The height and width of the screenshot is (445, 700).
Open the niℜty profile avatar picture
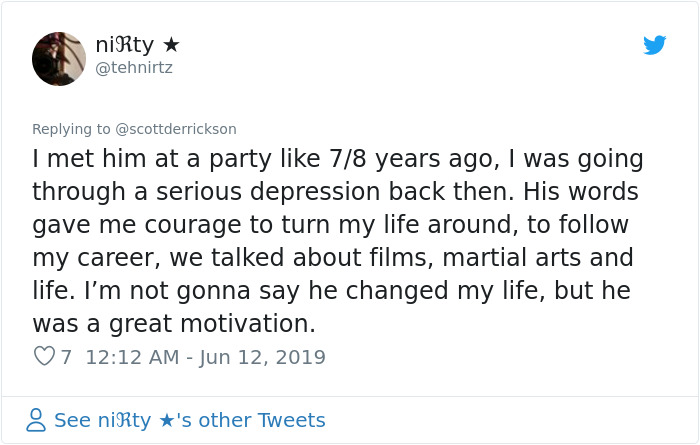59,58
